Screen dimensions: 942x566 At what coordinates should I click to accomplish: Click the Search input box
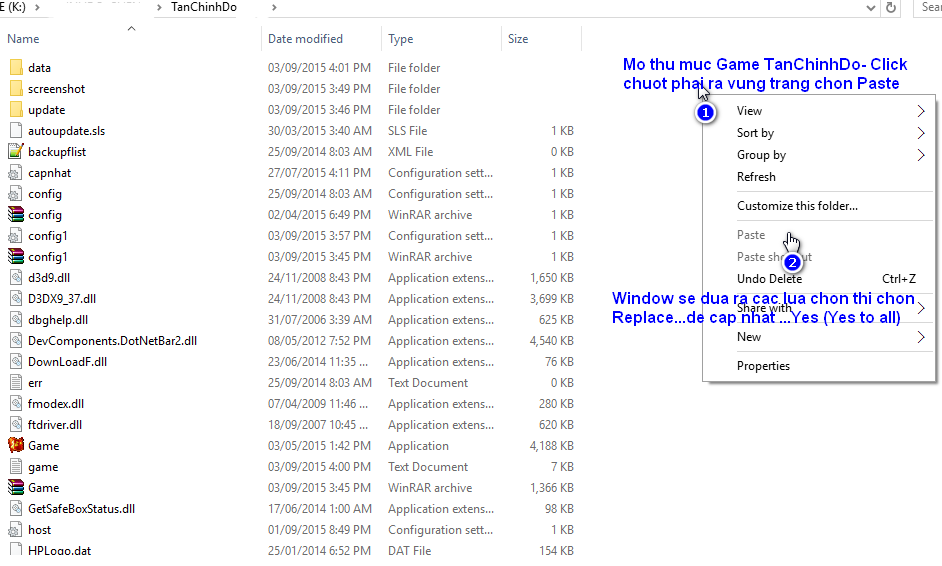point(928,7)
